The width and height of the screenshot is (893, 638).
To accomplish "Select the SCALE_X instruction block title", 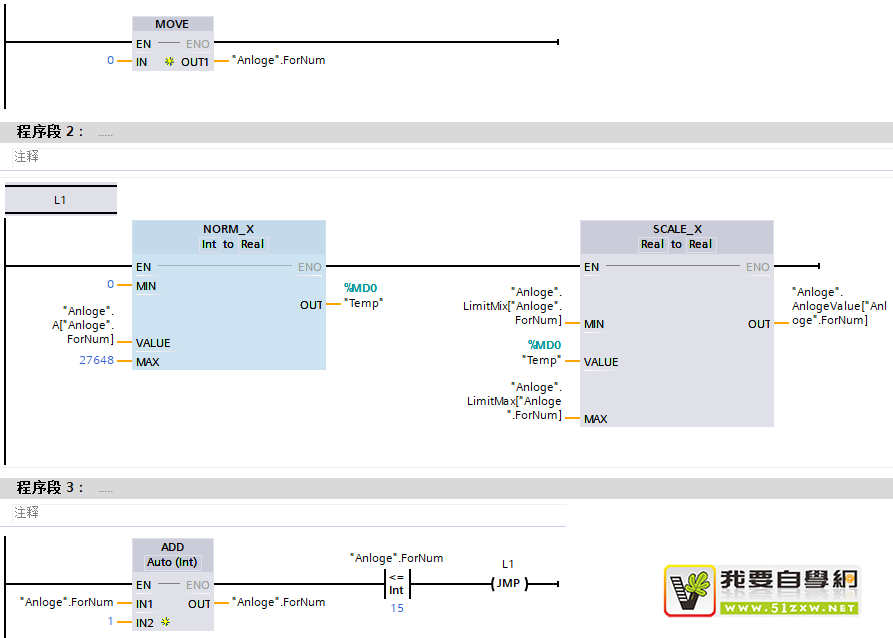I will (x=676, y=229).
